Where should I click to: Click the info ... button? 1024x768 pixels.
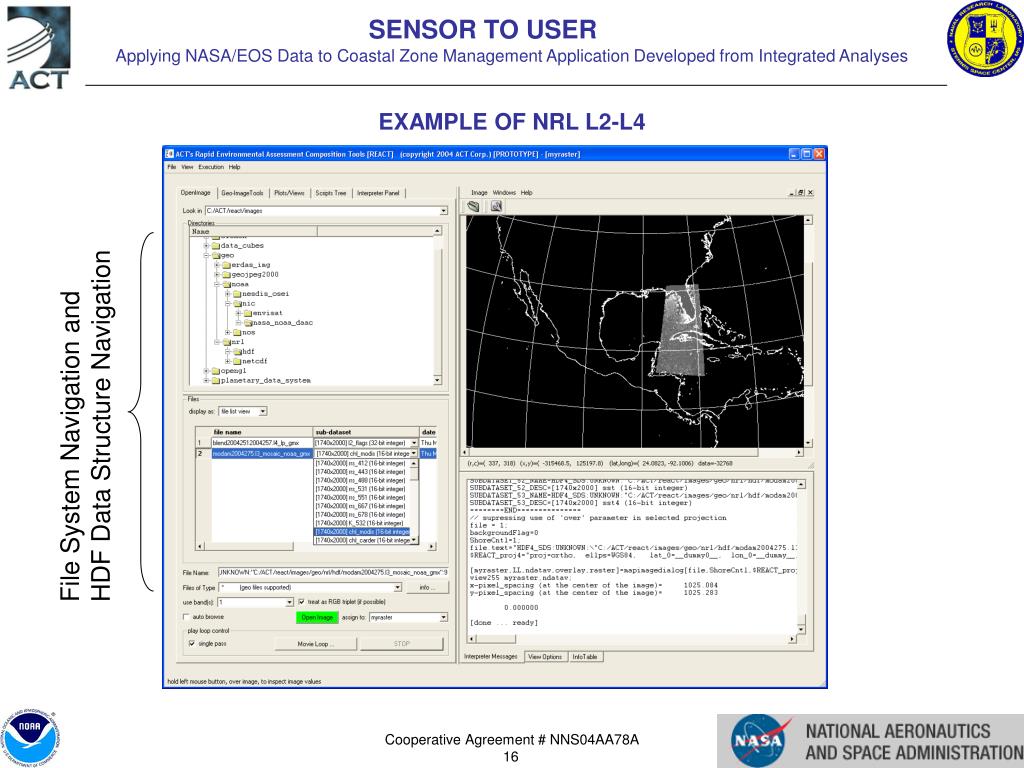428,588
